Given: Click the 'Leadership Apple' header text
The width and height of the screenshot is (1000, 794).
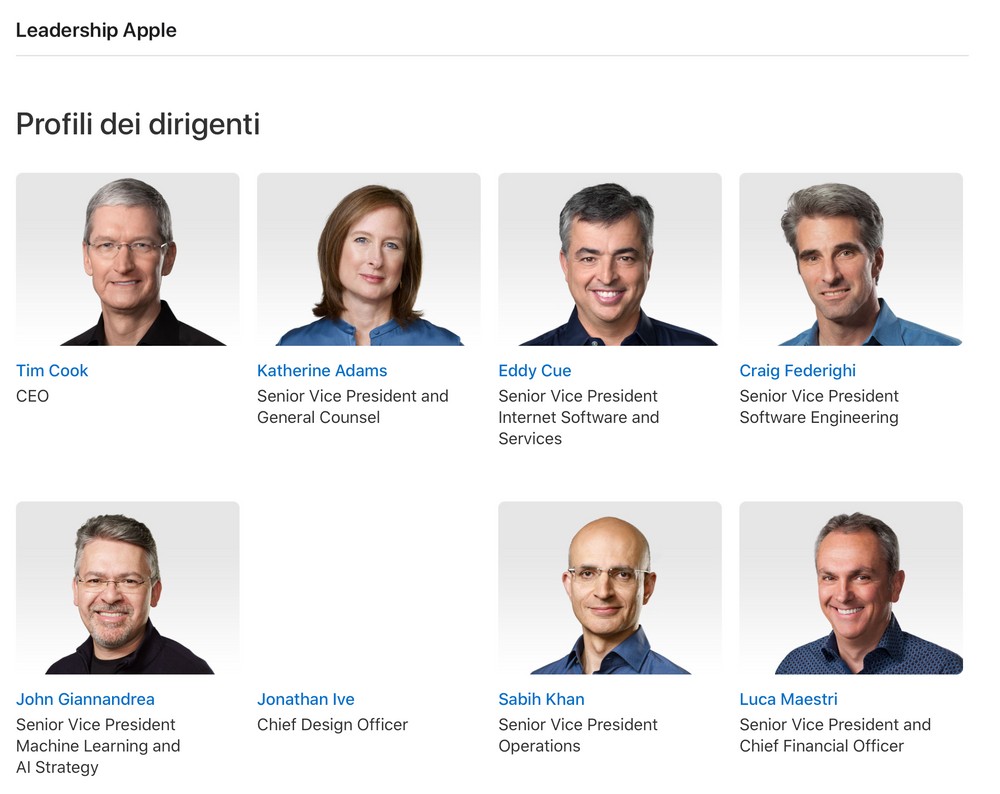Looking at the screenshot, I should click(x=96, y=30).
